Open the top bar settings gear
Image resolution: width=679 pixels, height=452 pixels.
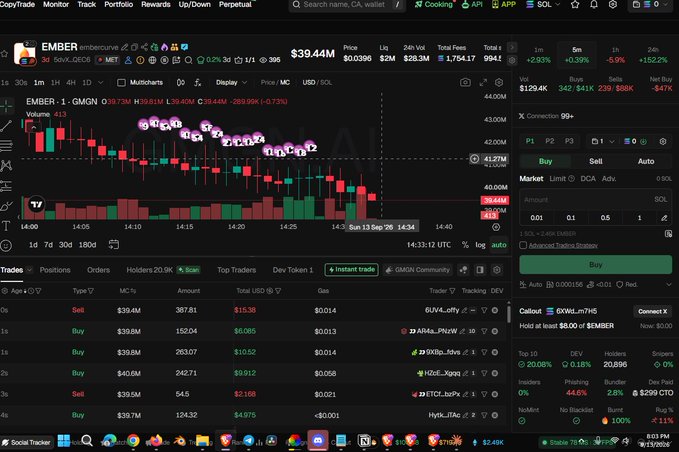tap(613, 4)
